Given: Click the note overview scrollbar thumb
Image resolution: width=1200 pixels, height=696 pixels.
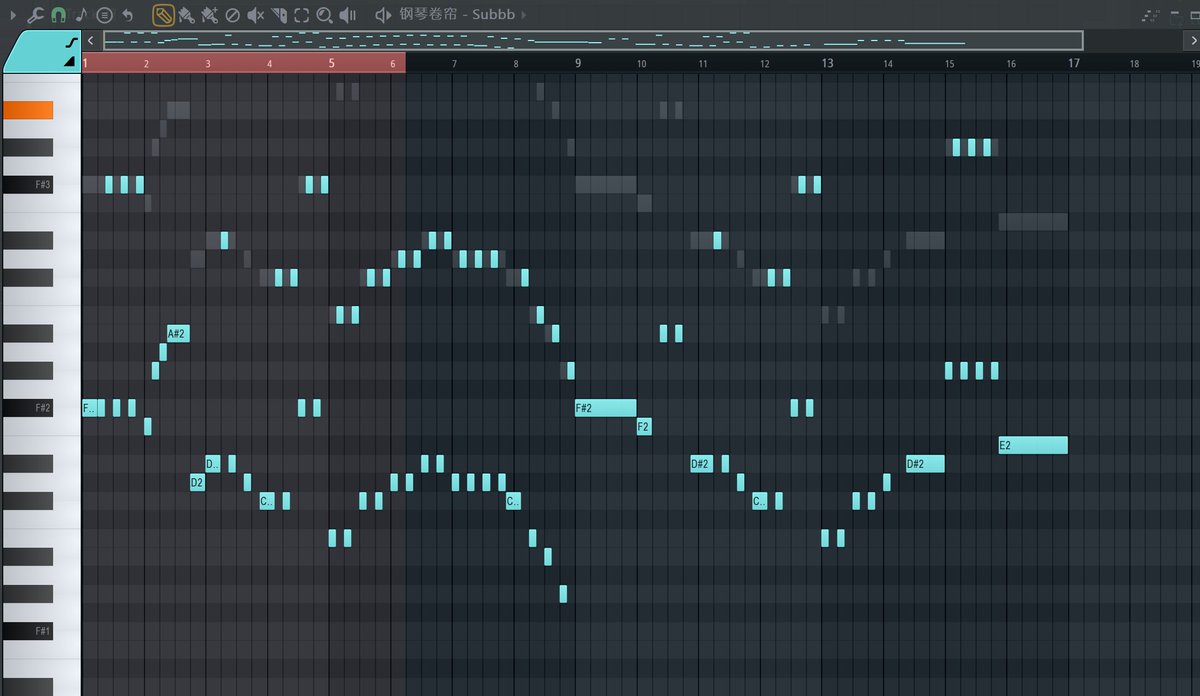Looking at the screenshot, I should coord(593,40).
